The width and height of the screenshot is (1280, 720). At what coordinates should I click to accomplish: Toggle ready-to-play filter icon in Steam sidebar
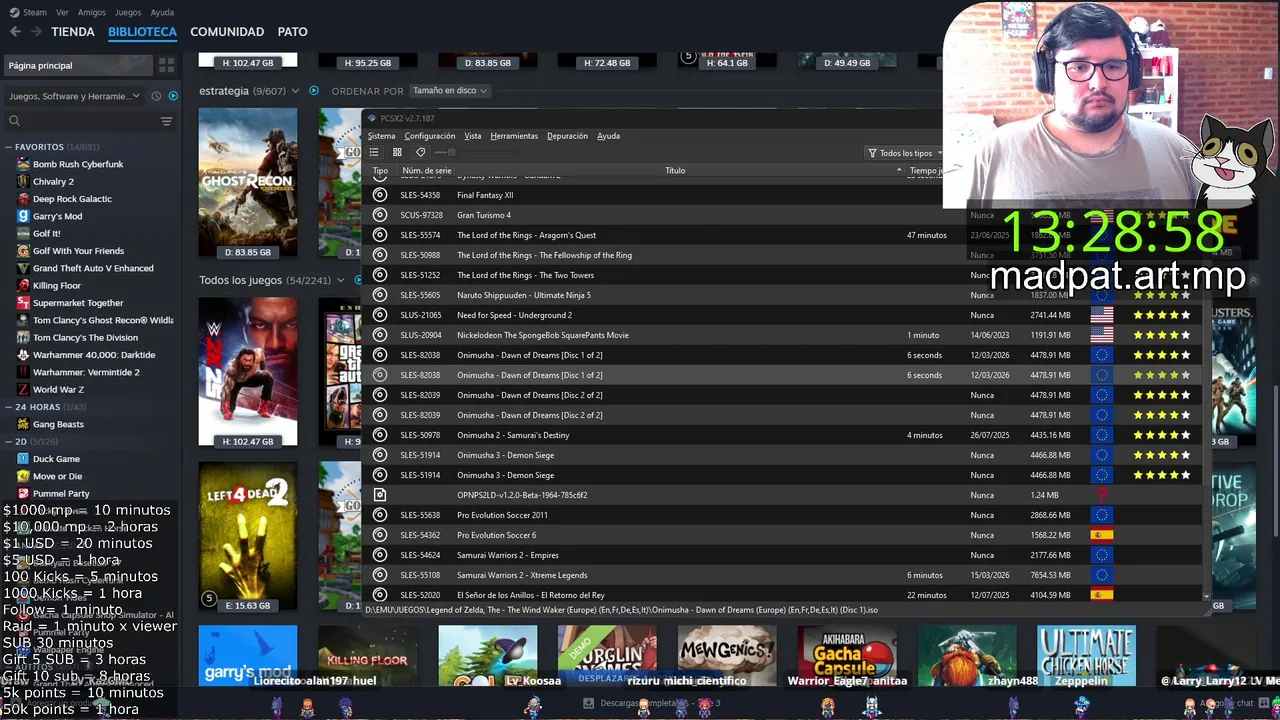click(173, 96)
